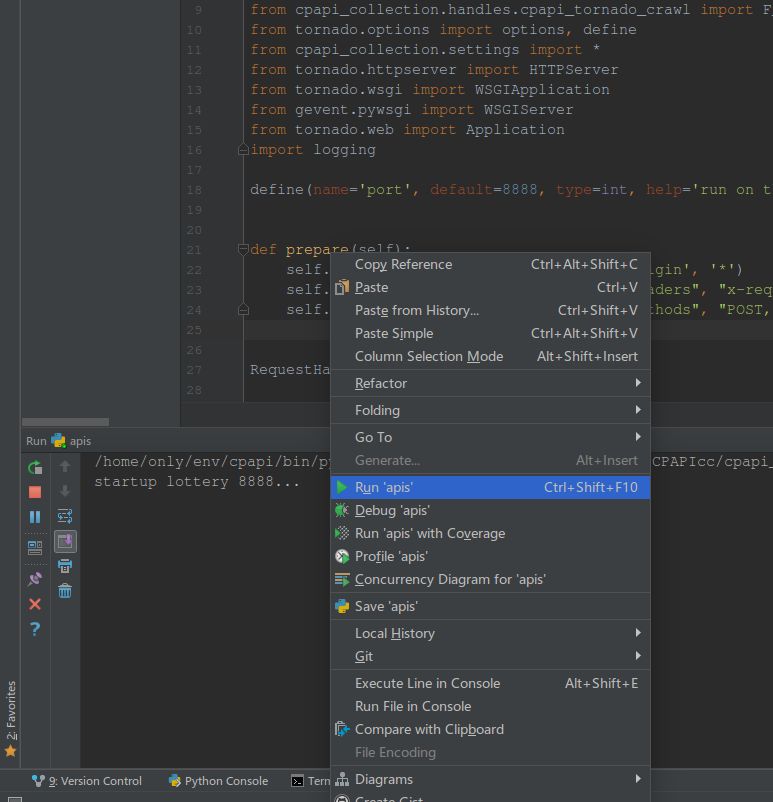The image size is (773, 802).
Task: Expand the Folding submenu
Action: coord(490,410)
